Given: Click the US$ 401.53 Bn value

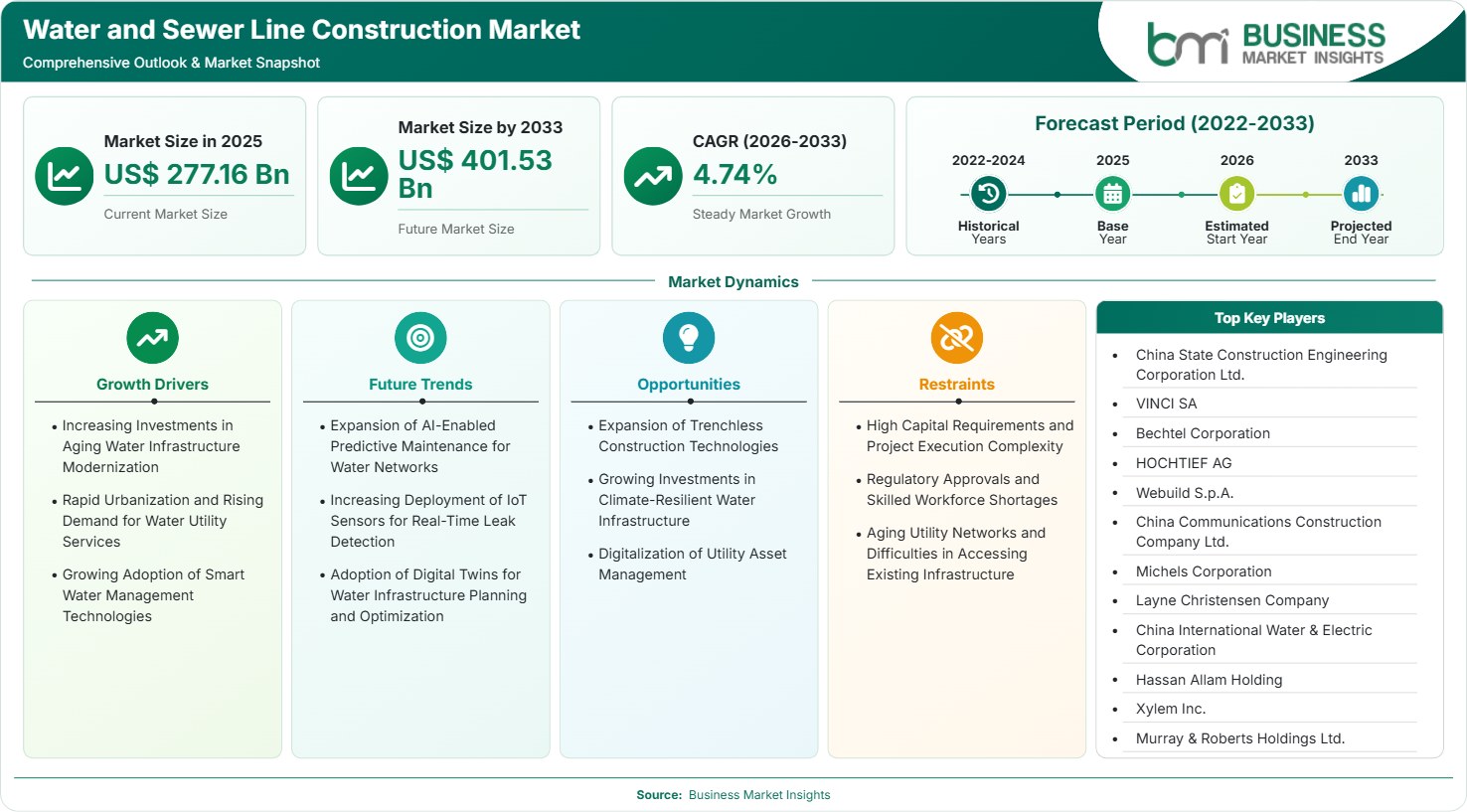Looking at the screenshot, I should pos(475,174).
